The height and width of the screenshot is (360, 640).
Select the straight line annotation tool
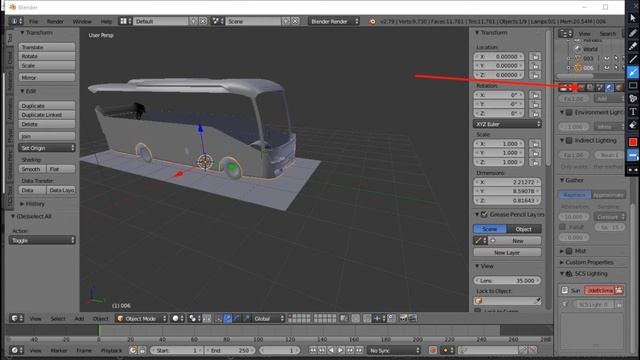click(x=633, y=59)
